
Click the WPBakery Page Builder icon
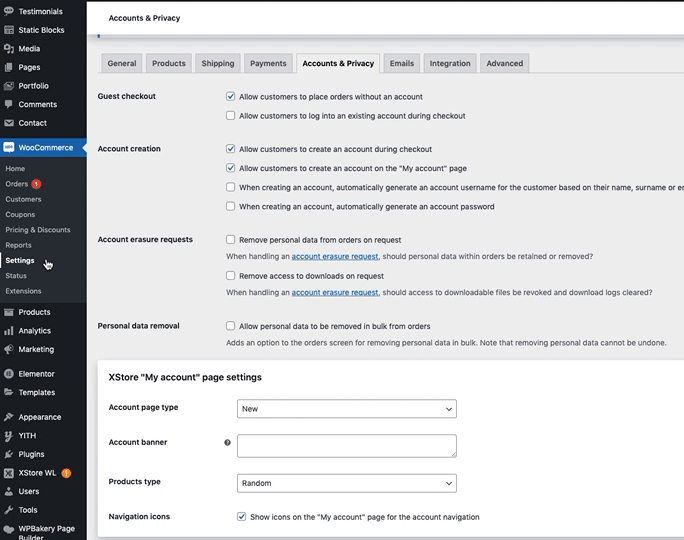[9, 529]
